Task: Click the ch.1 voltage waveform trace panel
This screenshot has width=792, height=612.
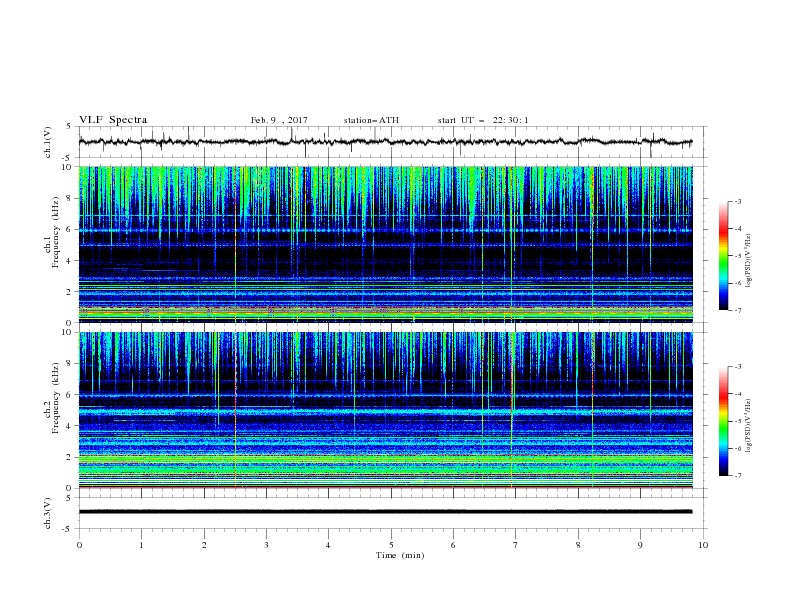Action: (393, 142)
